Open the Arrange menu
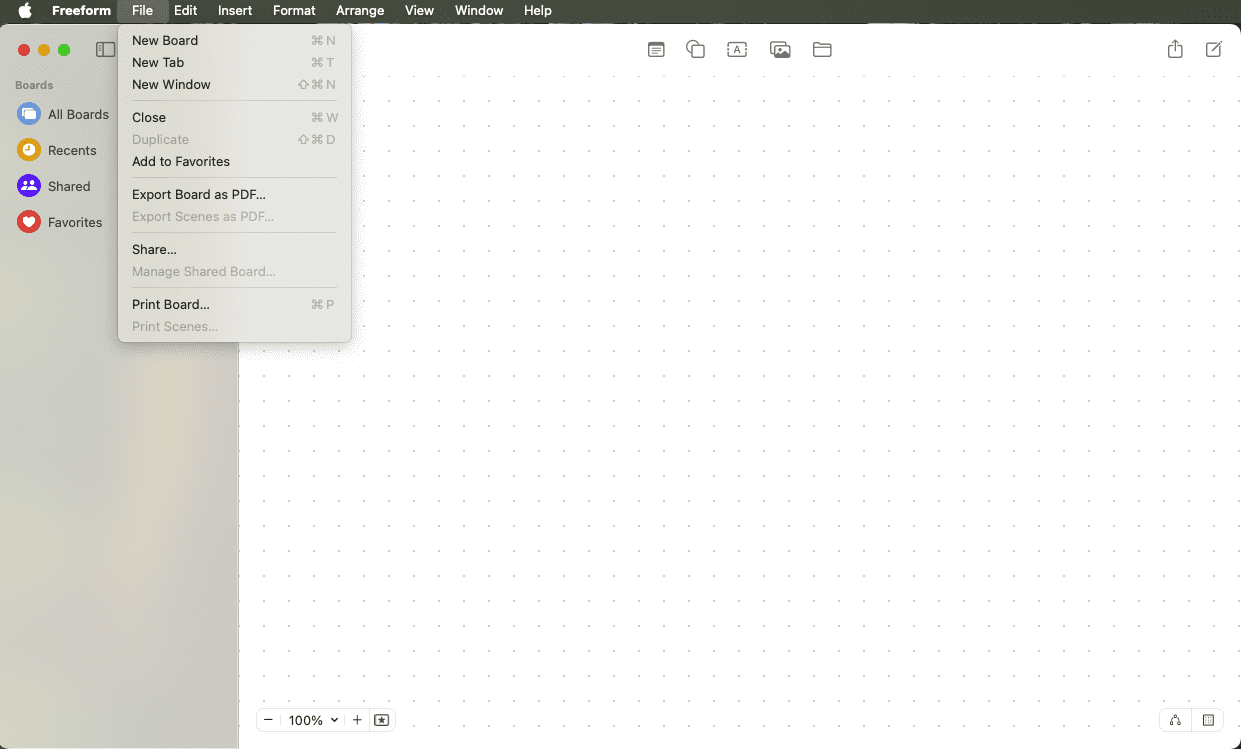 [x=360, y=10]
